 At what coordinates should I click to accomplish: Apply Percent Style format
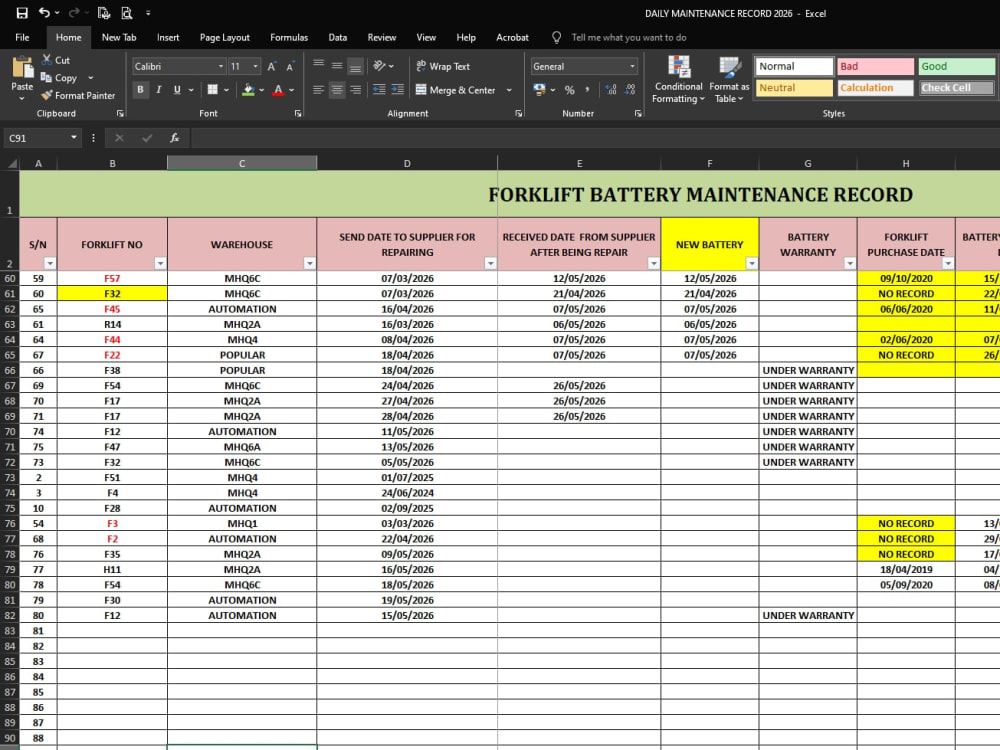pos(570,90)
